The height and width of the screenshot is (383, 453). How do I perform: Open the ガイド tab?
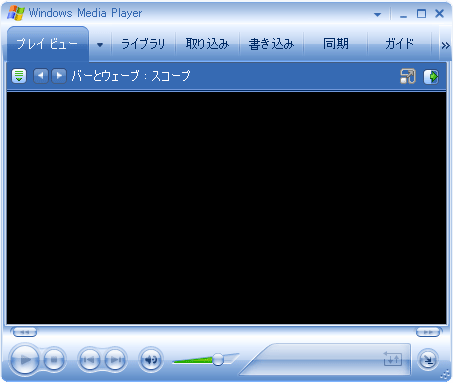pos(399,44)
